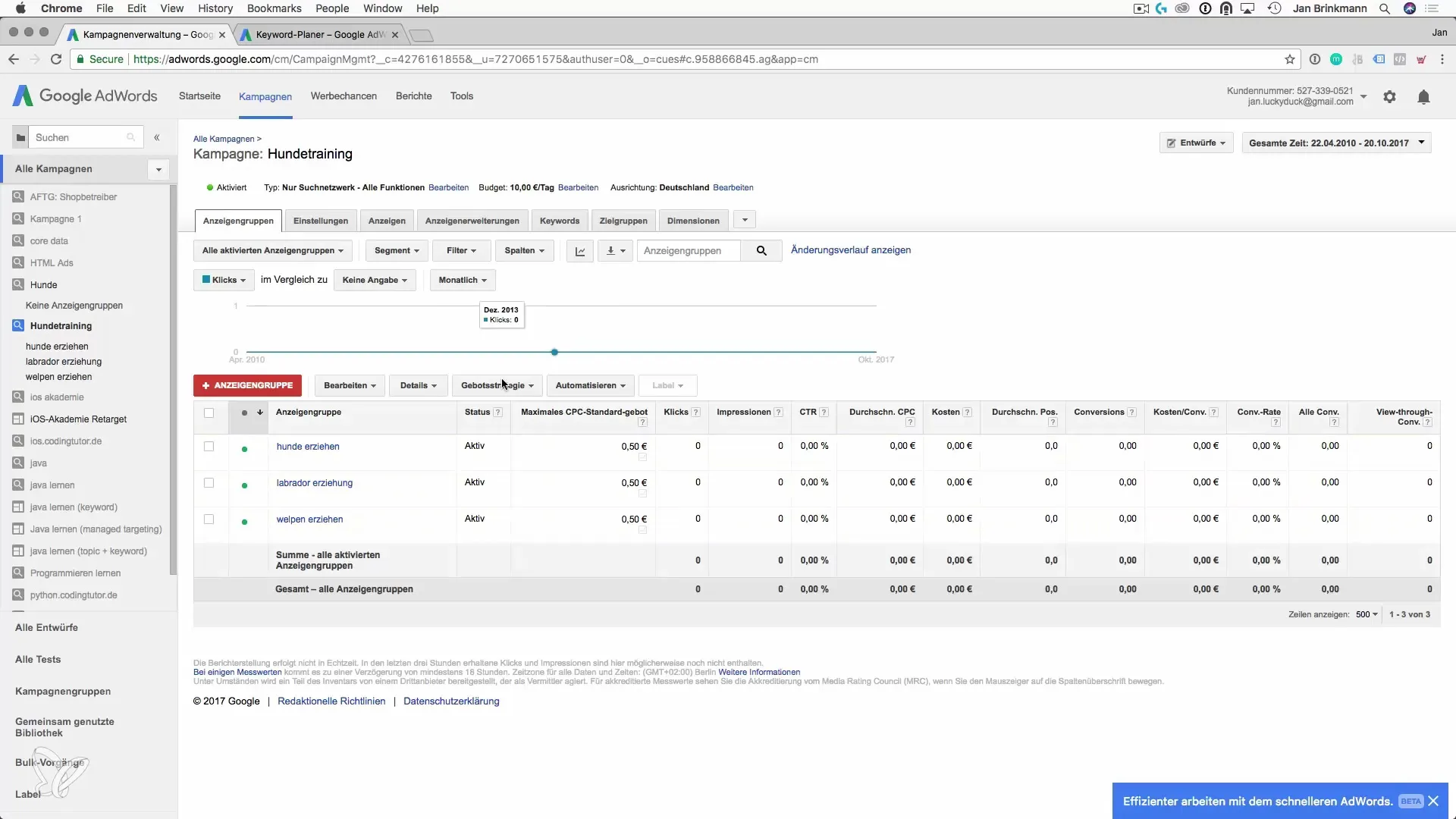1456x819 pixels.
Task: Open the Klicks metric dropdown
Action: tap(224, 280)
